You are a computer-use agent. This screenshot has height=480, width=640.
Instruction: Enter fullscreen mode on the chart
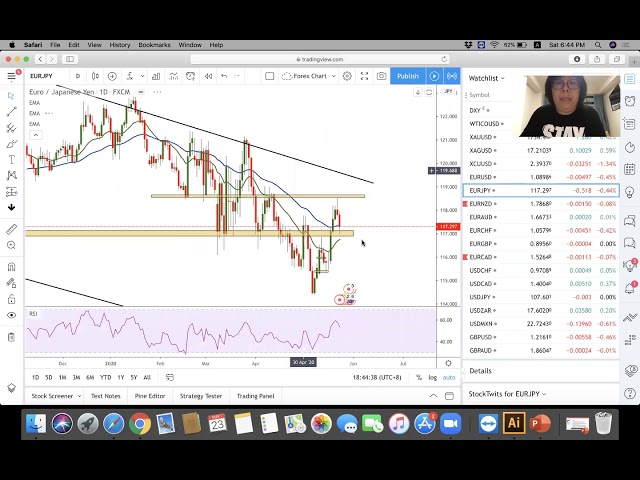[364, 76]
